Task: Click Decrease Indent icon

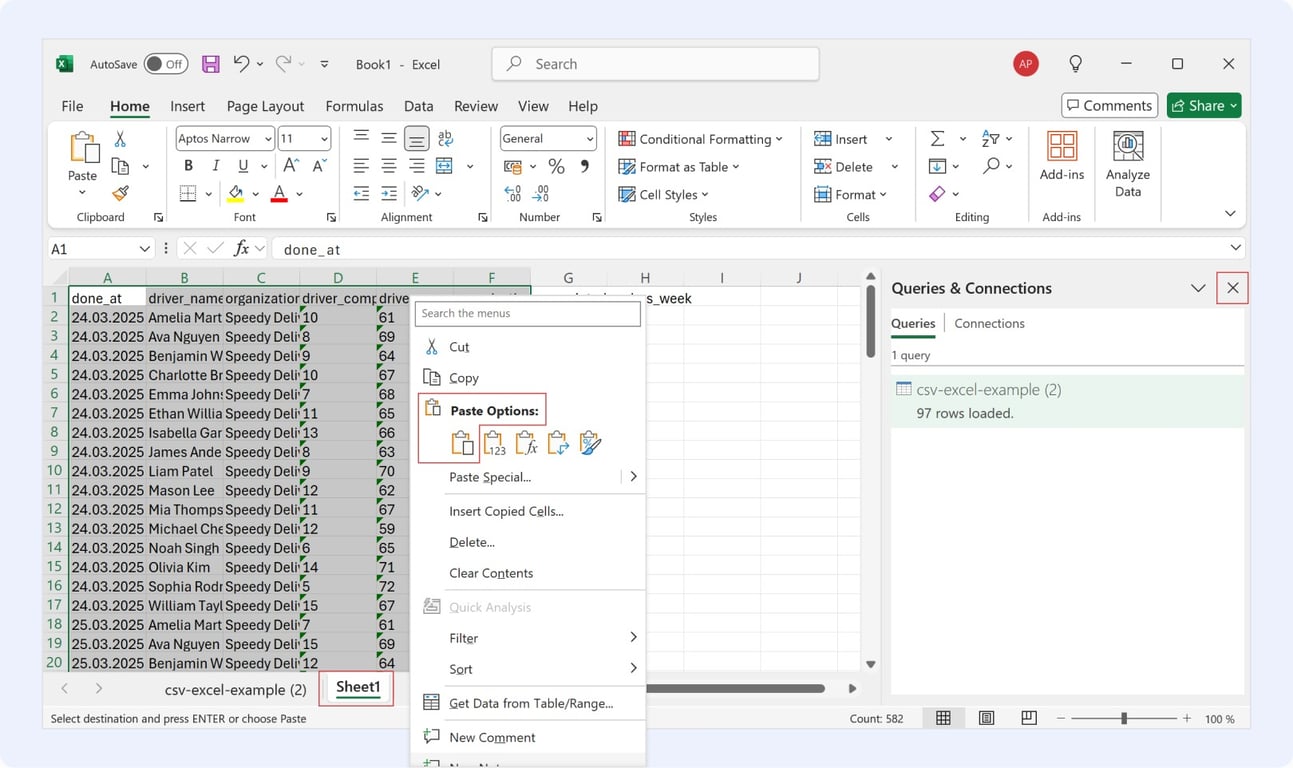Action: (361, 193)
